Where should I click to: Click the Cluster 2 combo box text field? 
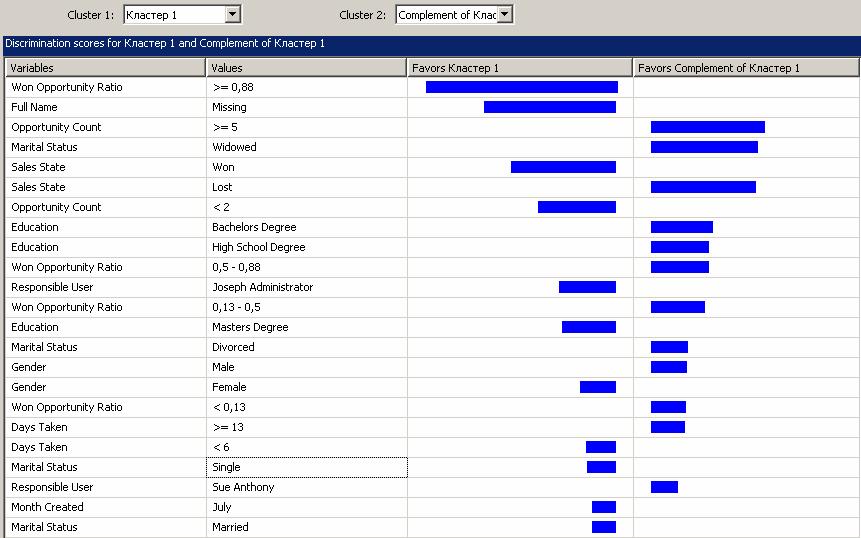point(446,15)
